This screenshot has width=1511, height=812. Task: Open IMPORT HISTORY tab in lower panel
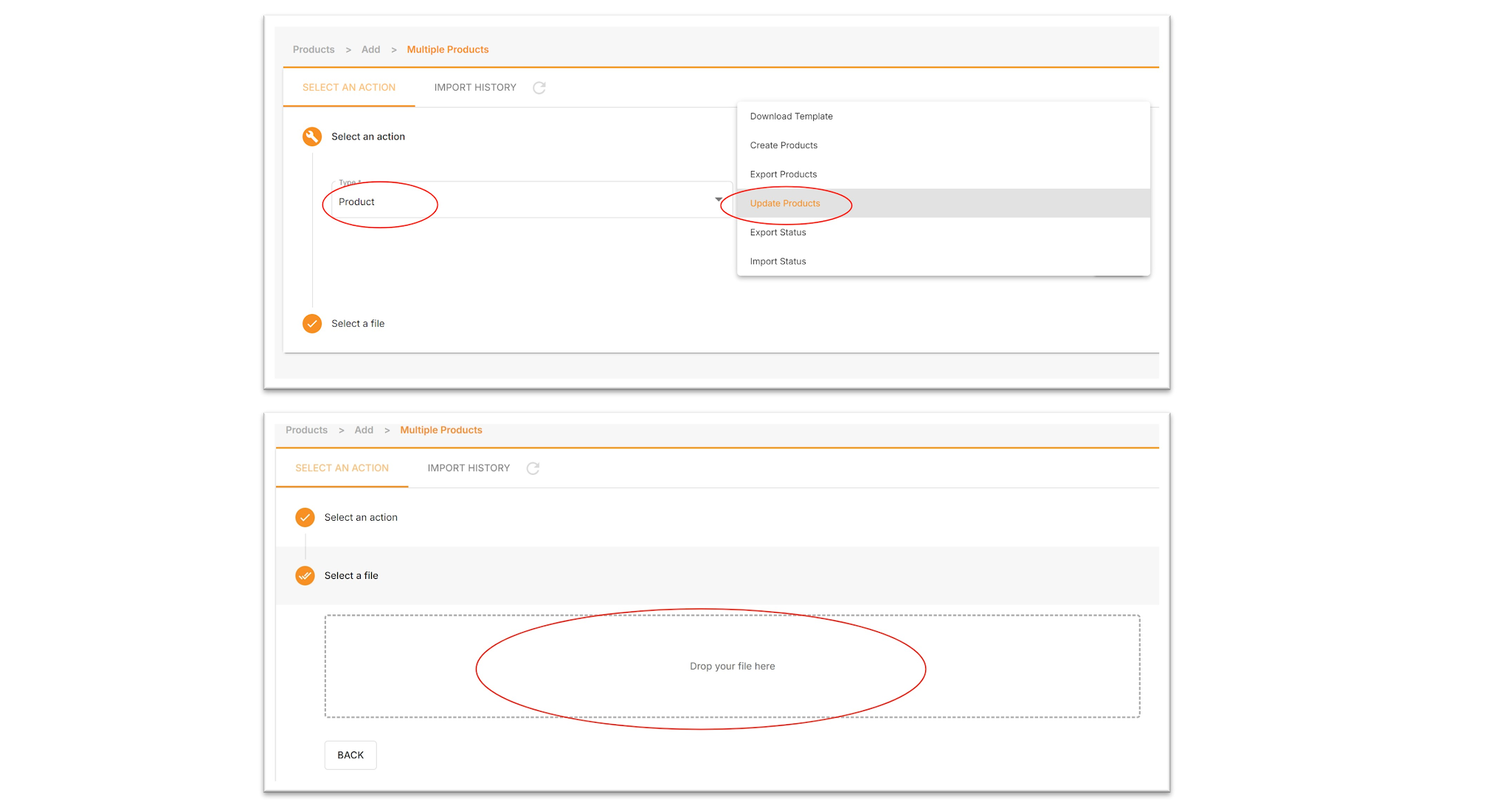click(x=468, y=468)
